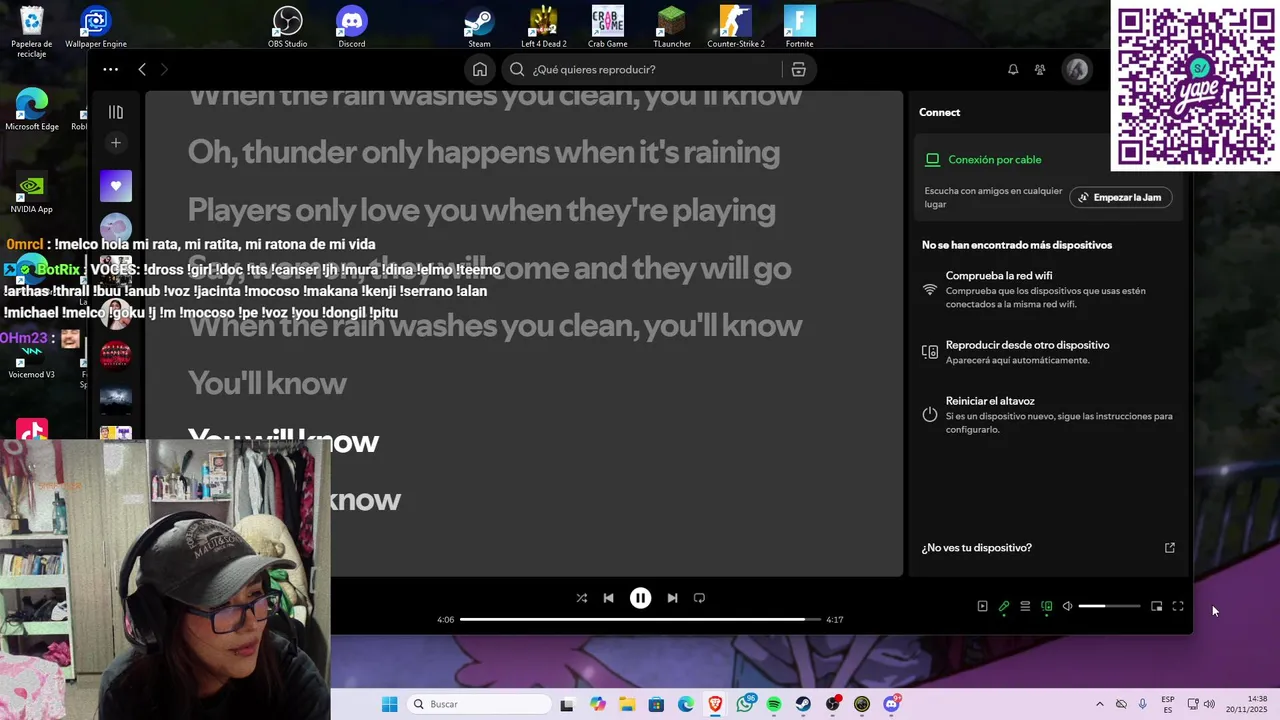Jump to the lyric line reading only 'You'll know'
Screen dimensions: 1280x720
coord(267,383)
